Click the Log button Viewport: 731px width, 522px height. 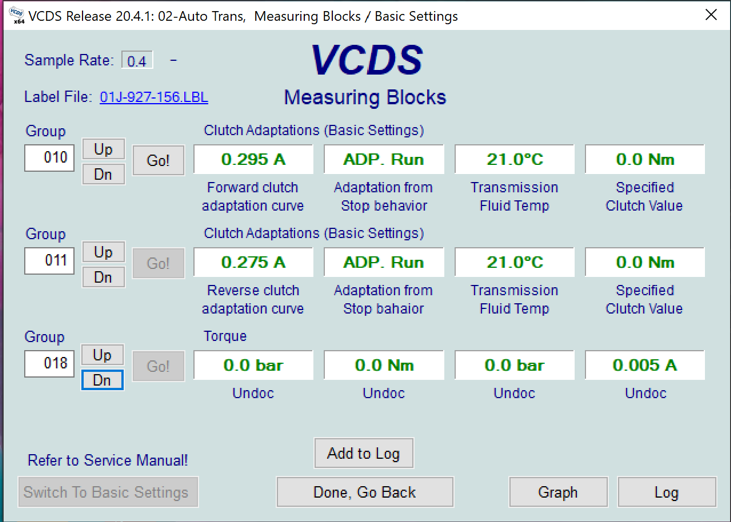coord(667,492)
